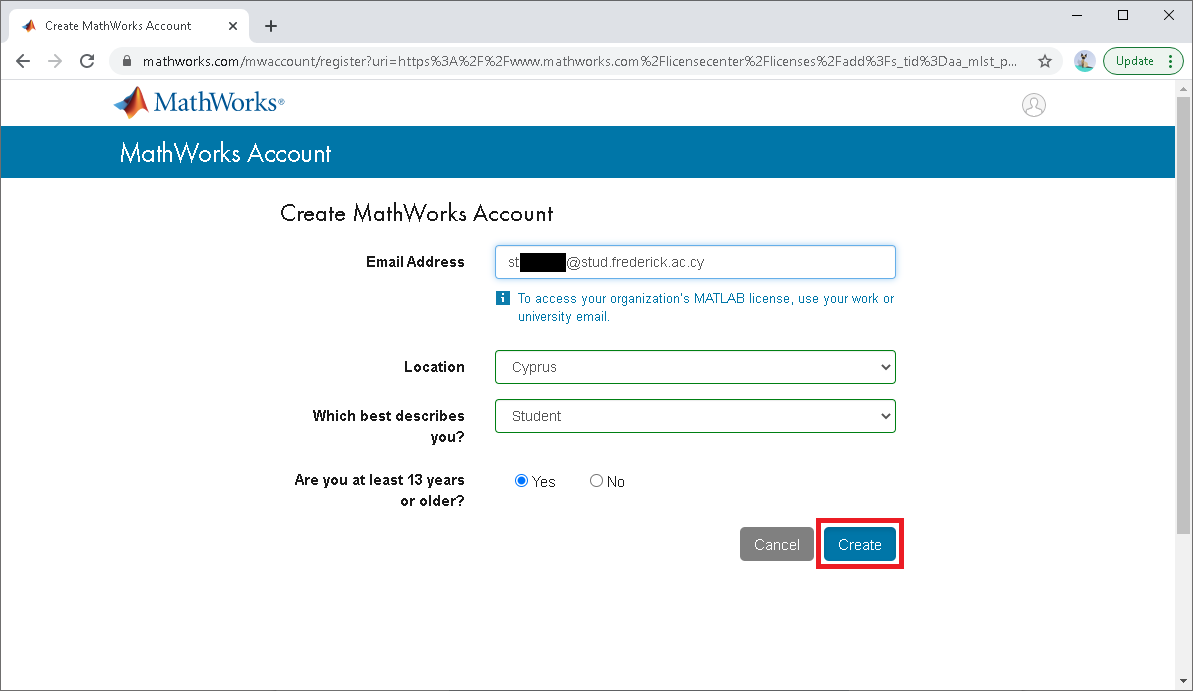The width and height of the screenshot is (1194, 692).
Task: Open the 'Which best describes you' dropdown
Action: coord(695,416)
